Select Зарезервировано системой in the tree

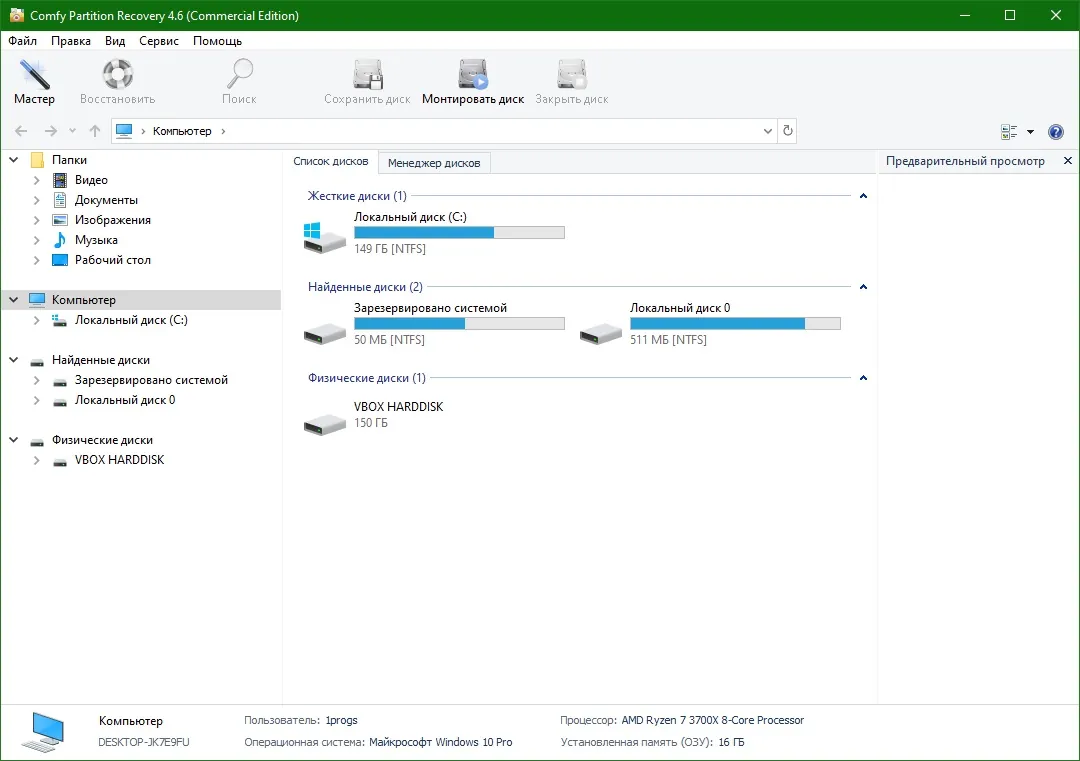152,380
